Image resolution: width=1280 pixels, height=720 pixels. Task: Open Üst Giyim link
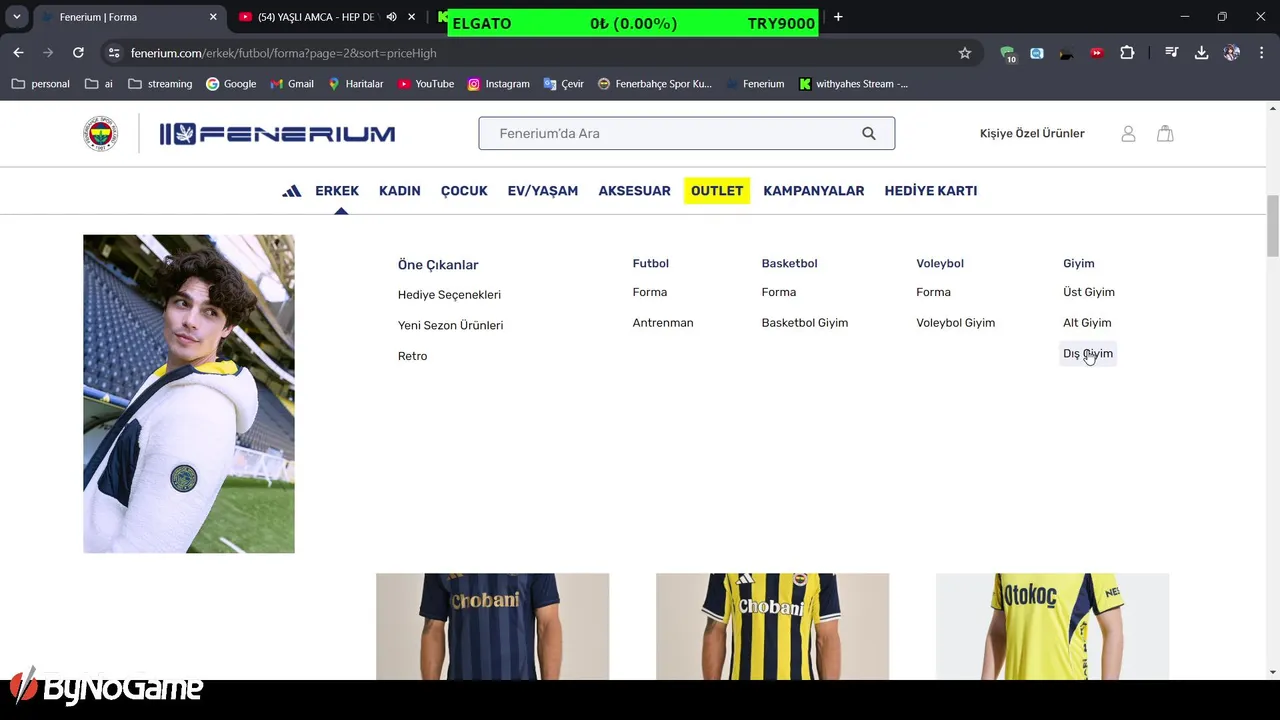tap(1089, 292)
